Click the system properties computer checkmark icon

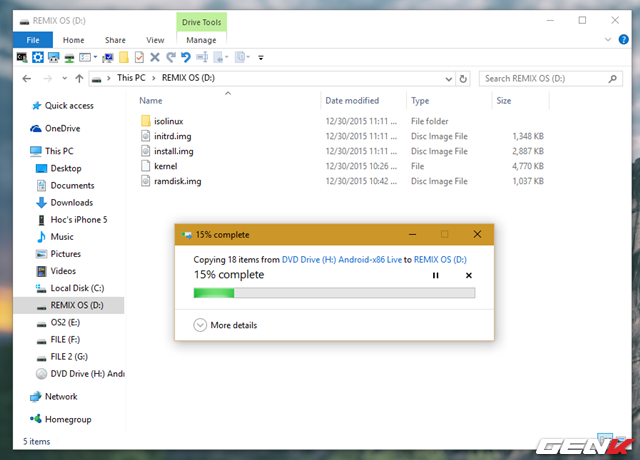[x=108, y=58]
